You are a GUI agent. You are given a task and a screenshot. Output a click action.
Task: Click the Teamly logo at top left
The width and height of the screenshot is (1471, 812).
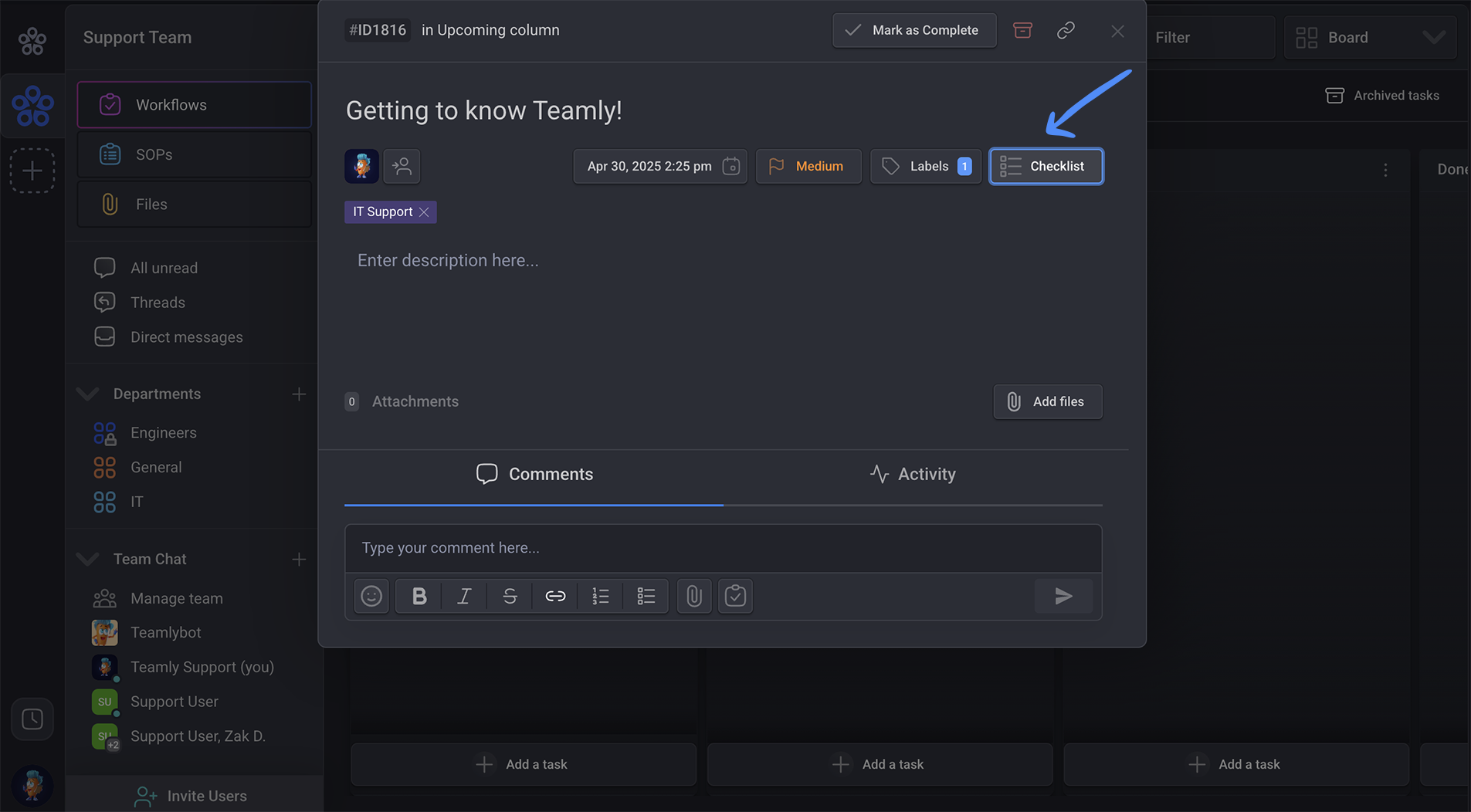point(32,41)
